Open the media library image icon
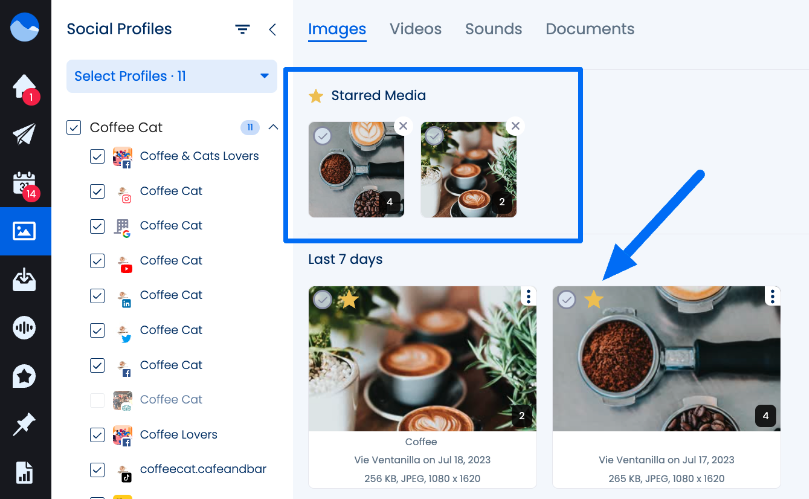809x499 pixels. pos(24,231)
